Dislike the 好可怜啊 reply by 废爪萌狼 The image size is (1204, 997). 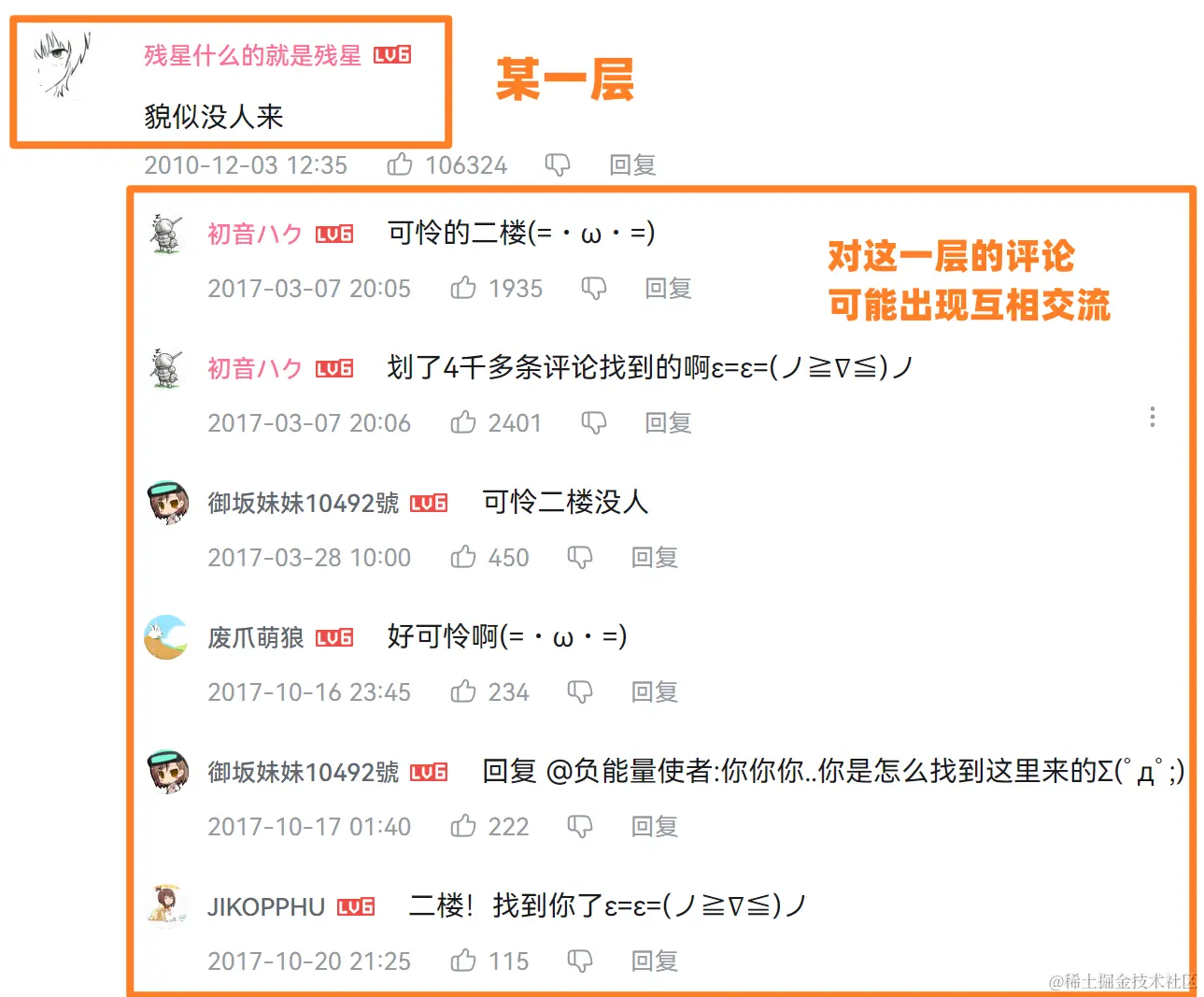580,692
